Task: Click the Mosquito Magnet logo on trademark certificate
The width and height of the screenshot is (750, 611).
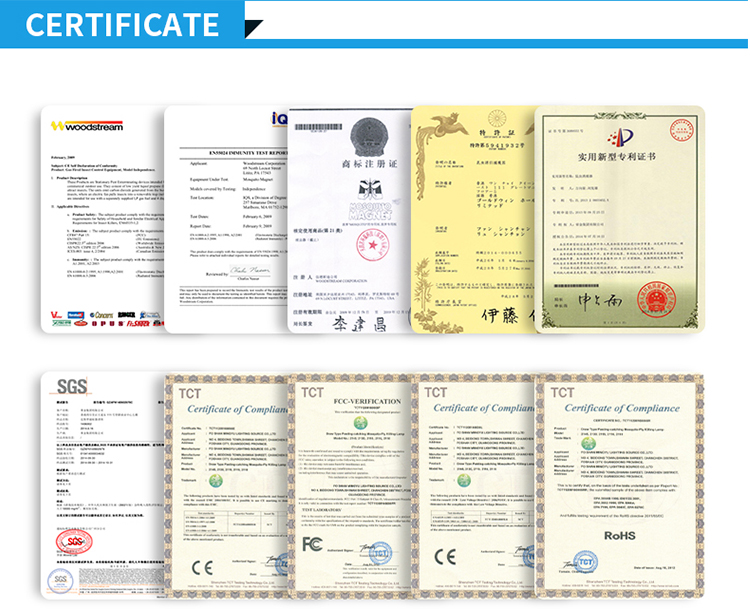Action: point(371,200)
